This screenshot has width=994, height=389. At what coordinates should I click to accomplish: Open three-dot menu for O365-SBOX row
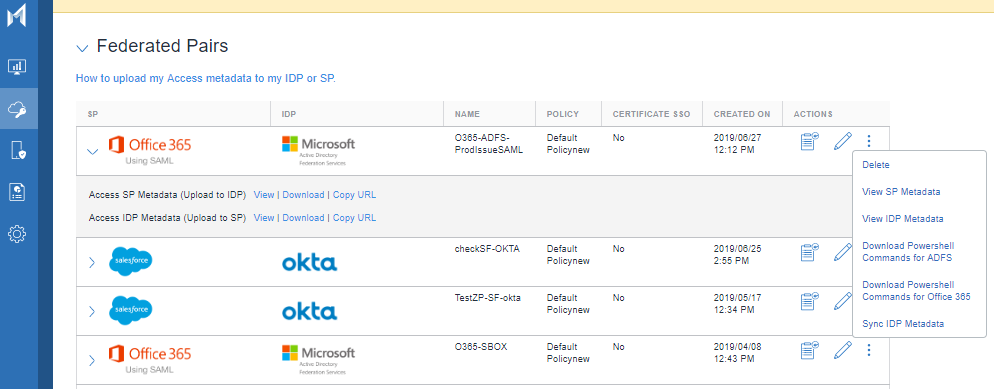coord(869,350)
